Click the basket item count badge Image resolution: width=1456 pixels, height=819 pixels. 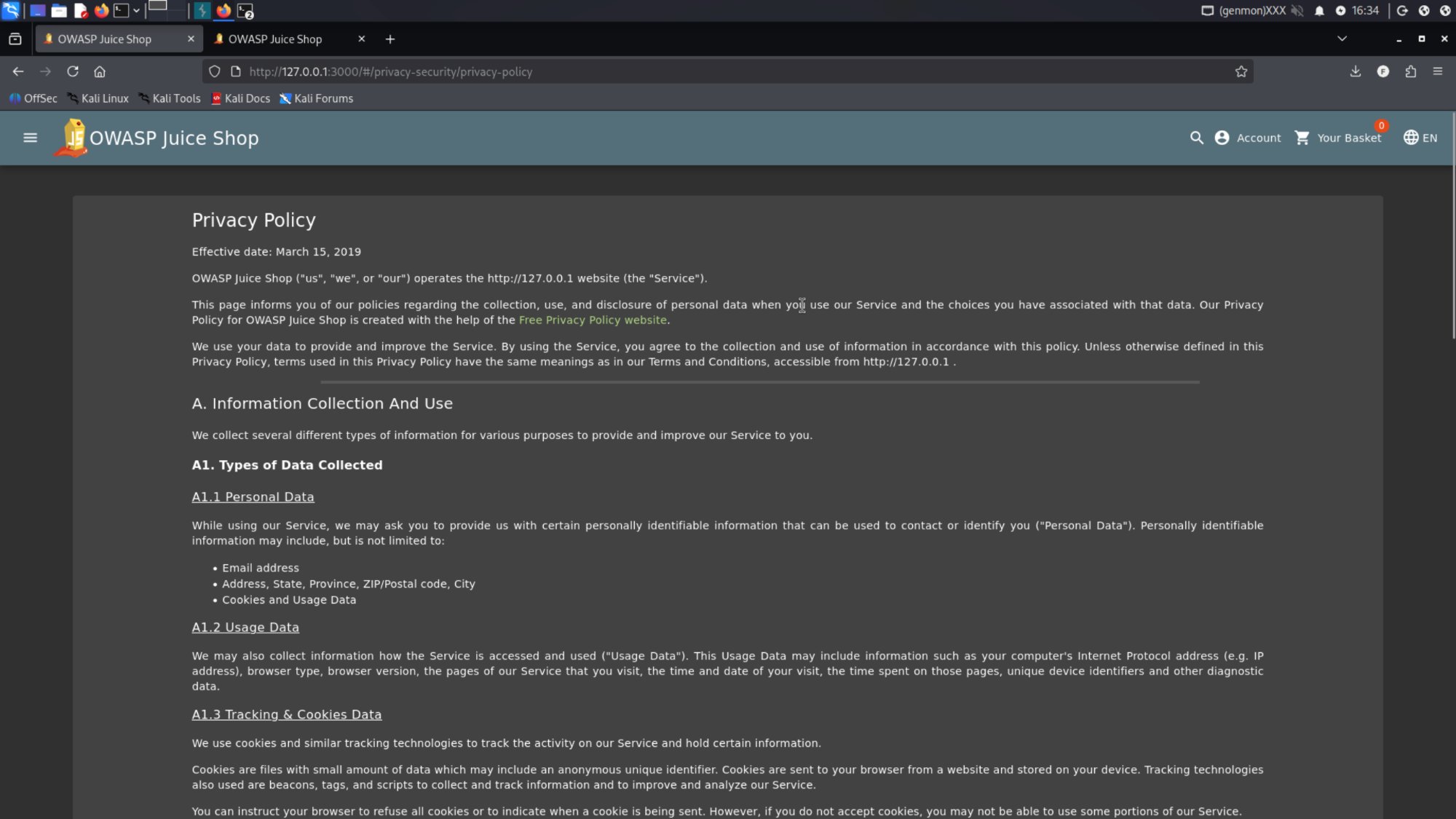(1381, 126)
